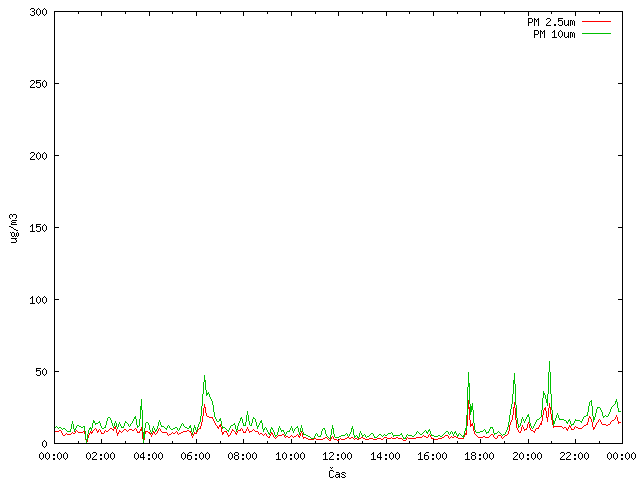640x480 pixels.
Task: Click the 150 y-axis label
Action: pyautogui.click(x=38, y=228)
